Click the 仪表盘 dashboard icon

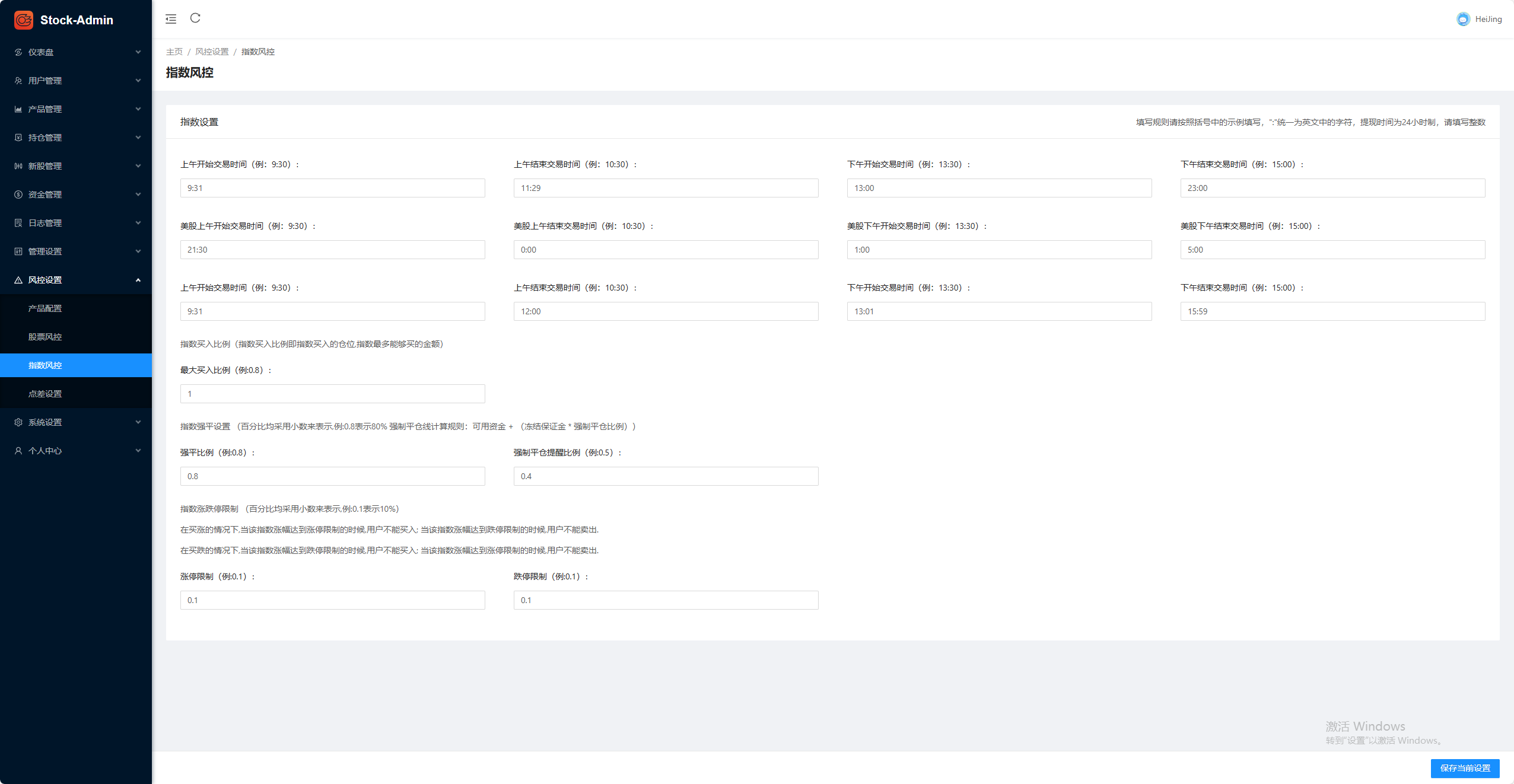(x=18, y=52)
